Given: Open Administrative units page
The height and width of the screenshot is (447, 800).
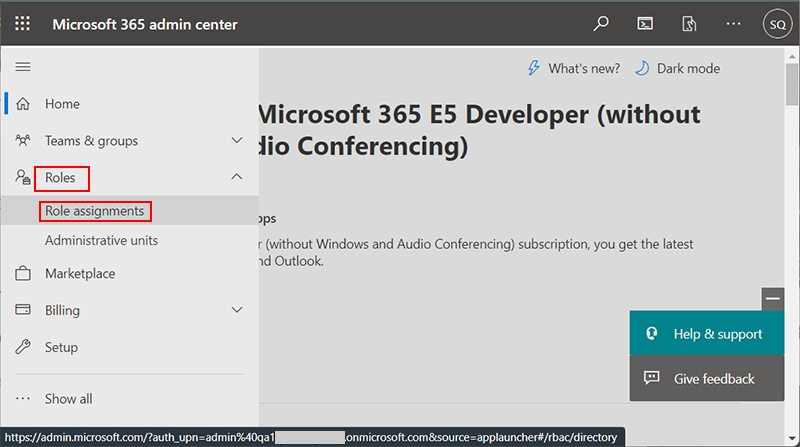Looking at the screenshot, I should [x=102, y=240].
